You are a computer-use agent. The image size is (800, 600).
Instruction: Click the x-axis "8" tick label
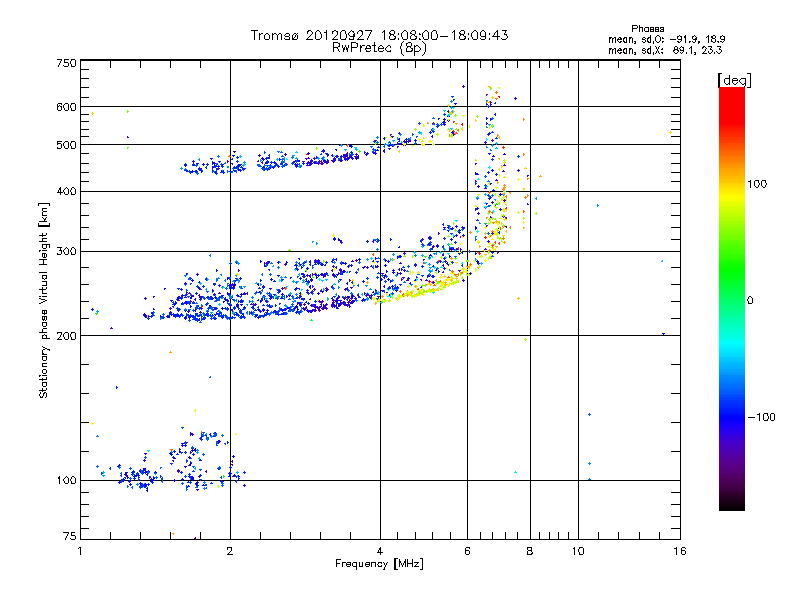[530, 551]
